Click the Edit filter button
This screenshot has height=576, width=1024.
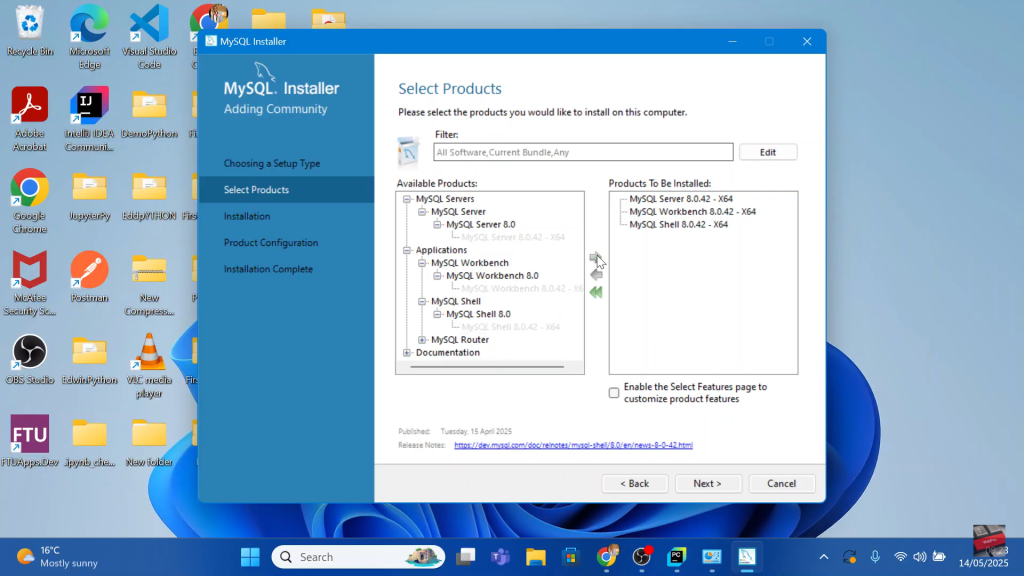pos(768,152)
